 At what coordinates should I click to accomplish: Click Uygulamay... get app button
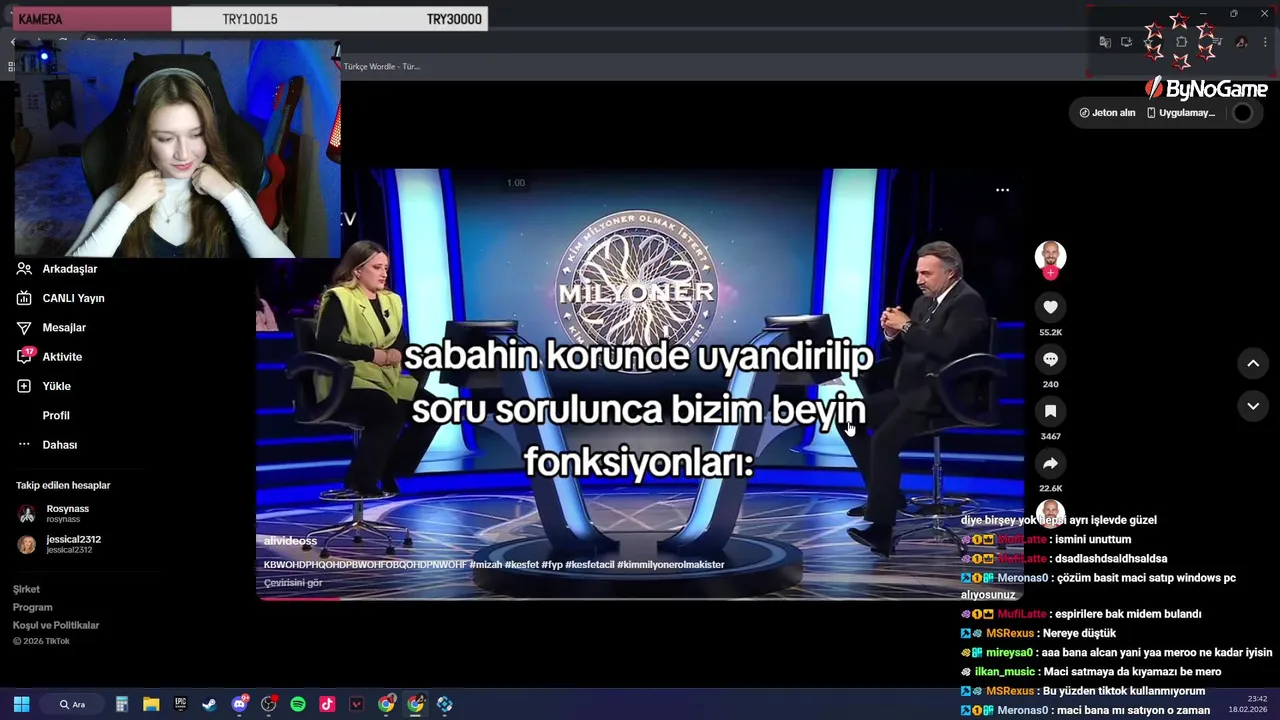pyautogui.click(x=1180, y=113)
